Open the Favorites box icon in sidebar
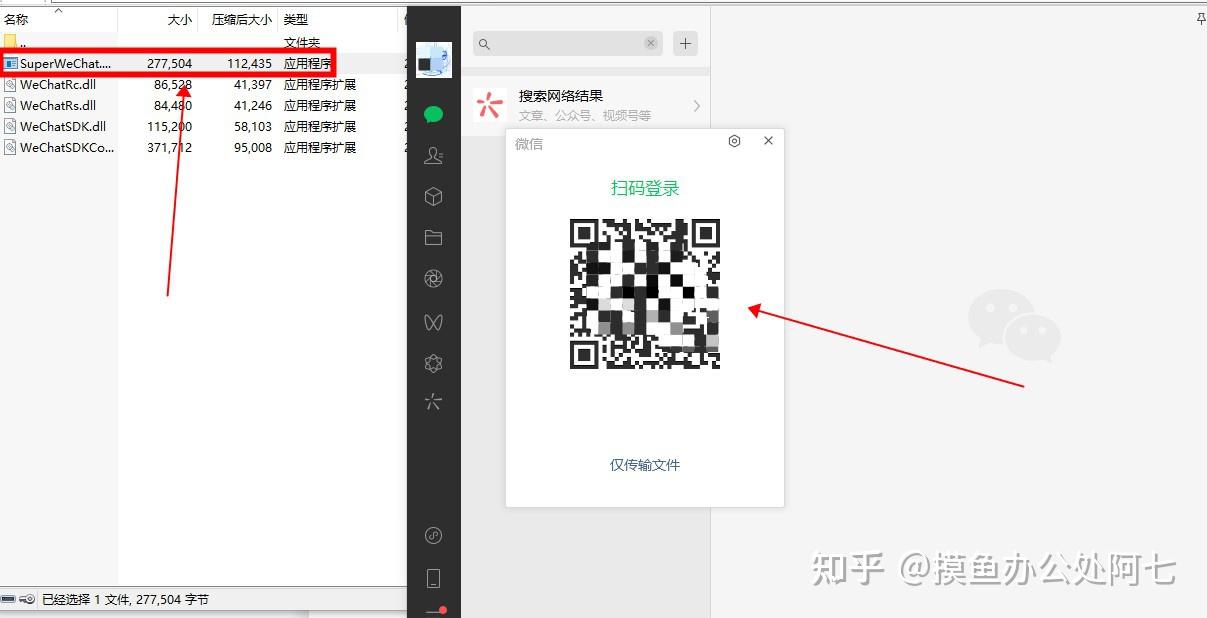 [x=433, y=196]
